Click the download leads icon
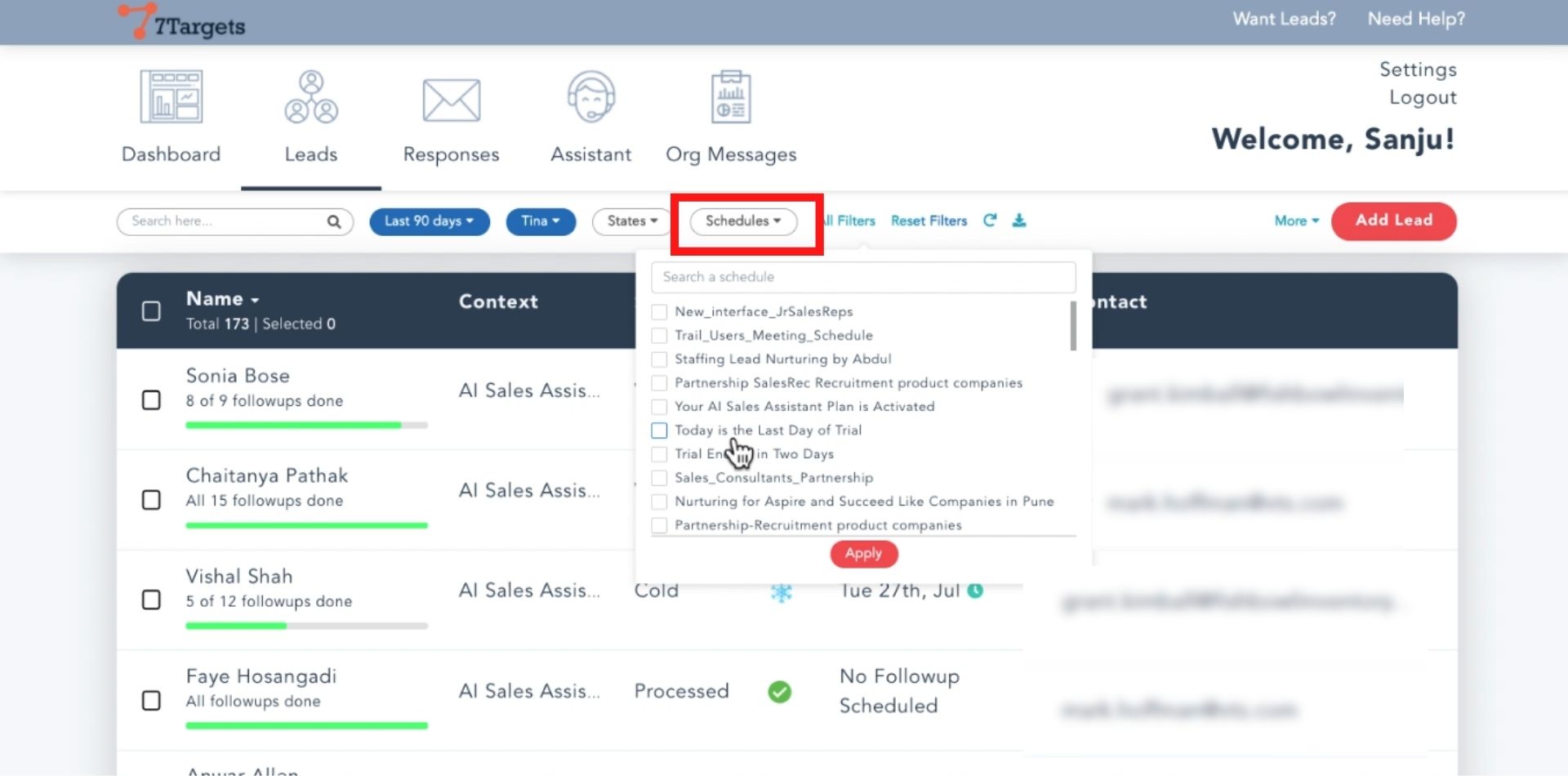Screen dimensions: 1568x776 tap(1019, 221)
